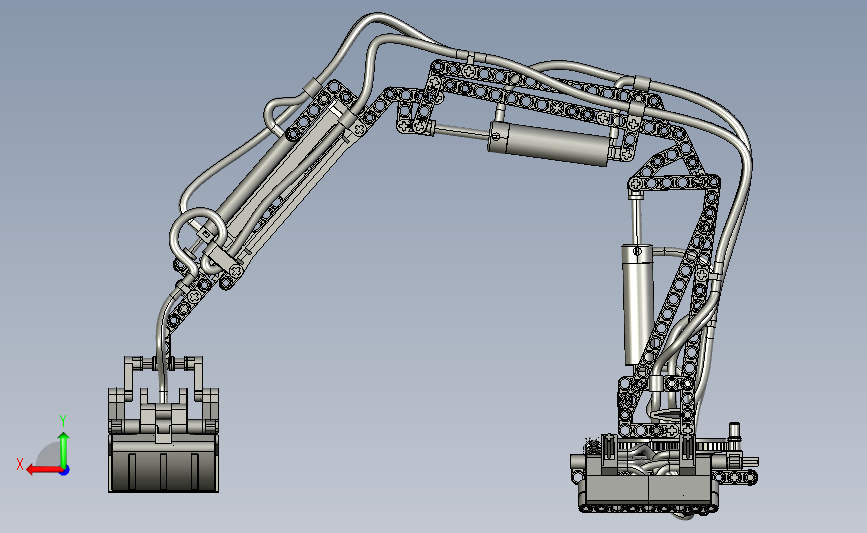Viewport: 867px width, 533px height.
Task: Click the blue Z axis dot of triad
Action: point(65,470)
